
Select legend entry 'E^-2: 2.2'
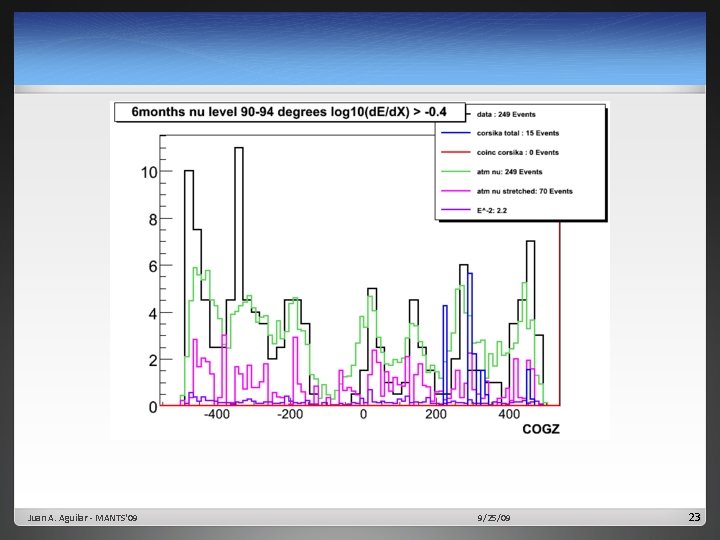pos(492,210)
